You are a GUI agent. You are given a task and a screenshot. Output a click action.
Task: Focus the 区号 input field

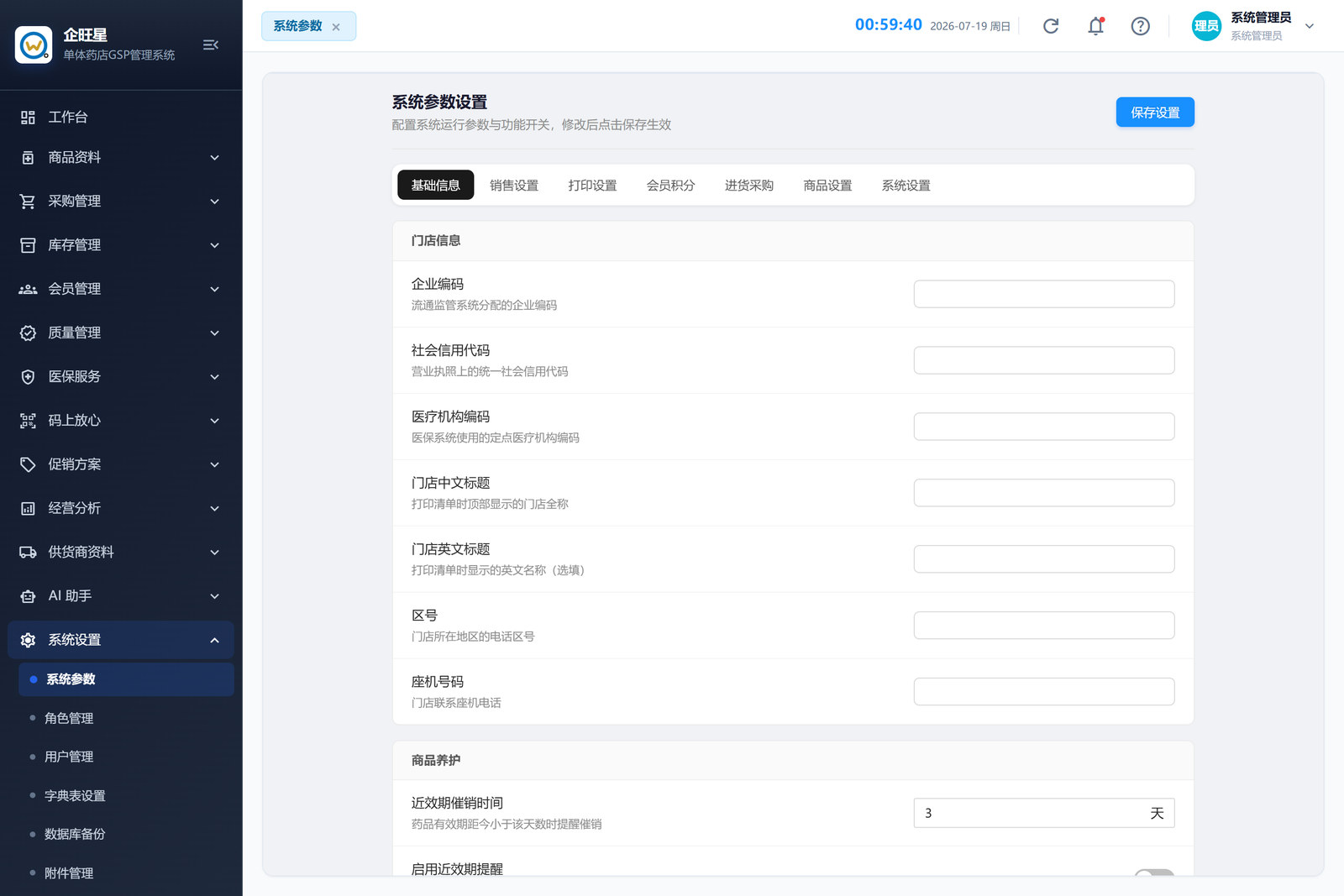tap(1044, 626)
